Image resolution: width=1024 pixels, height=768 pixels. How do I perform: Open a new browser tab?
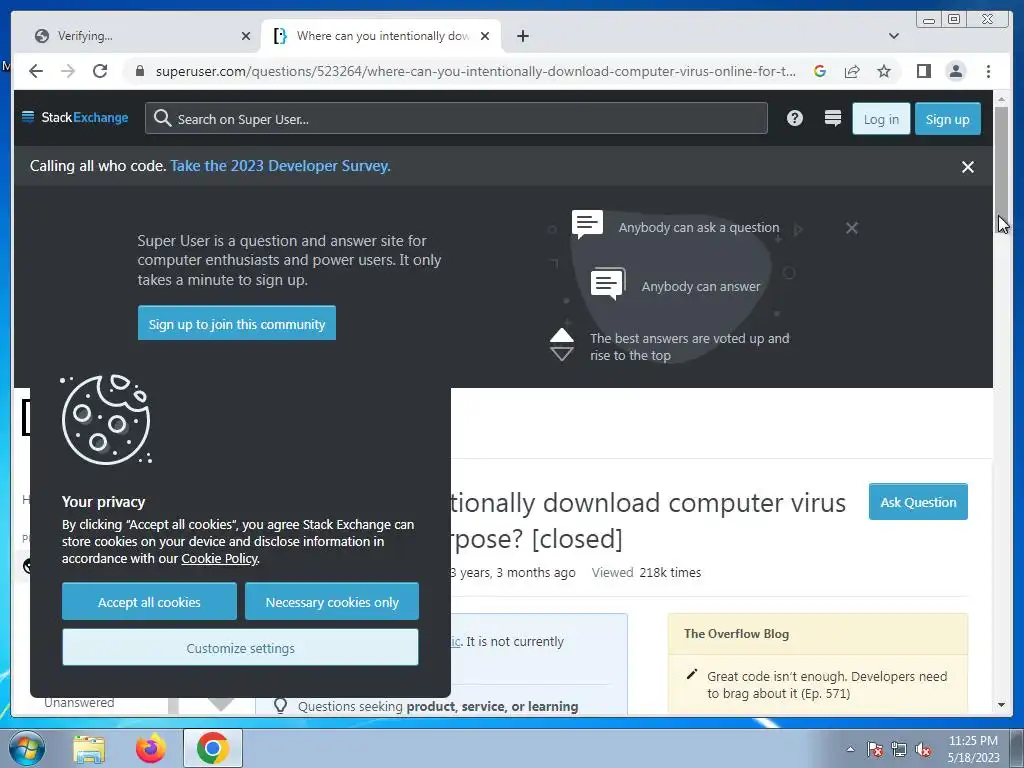(522, 36)
